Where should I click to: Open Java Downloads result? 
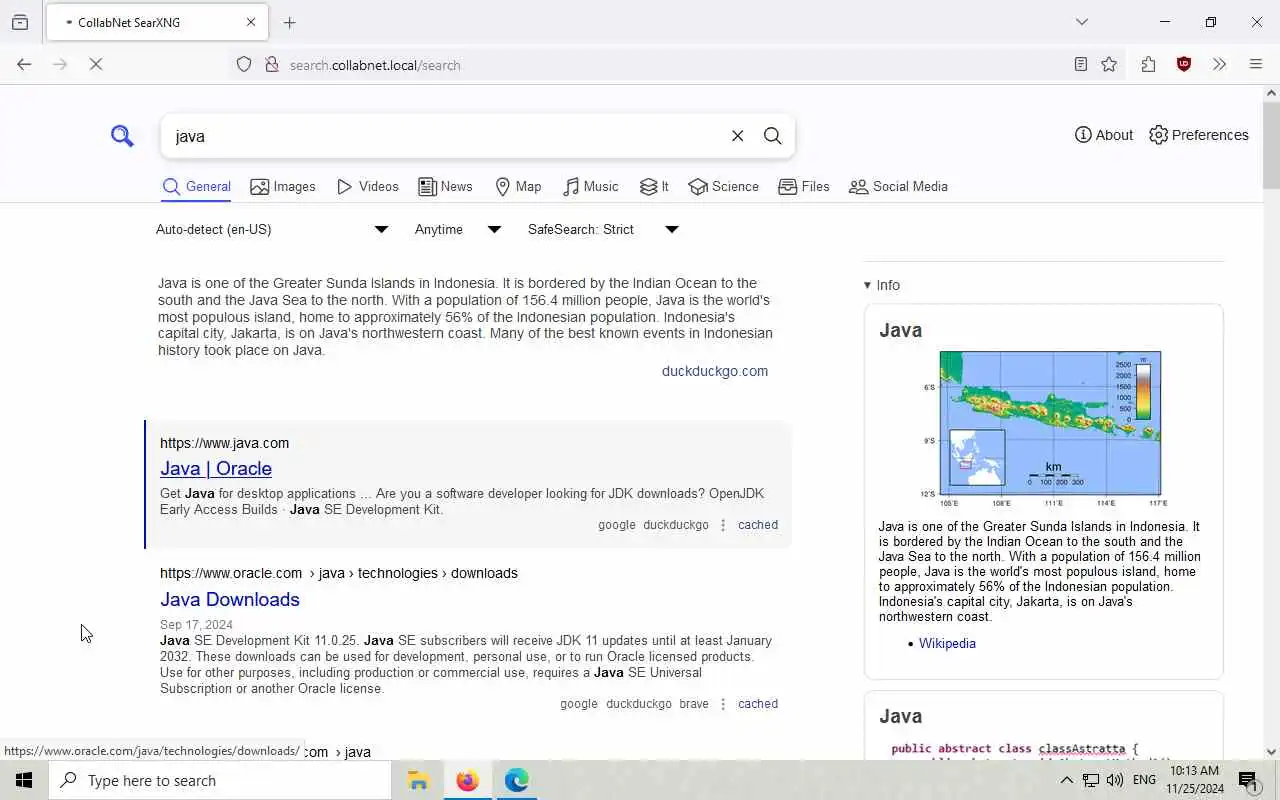(230, 599)
